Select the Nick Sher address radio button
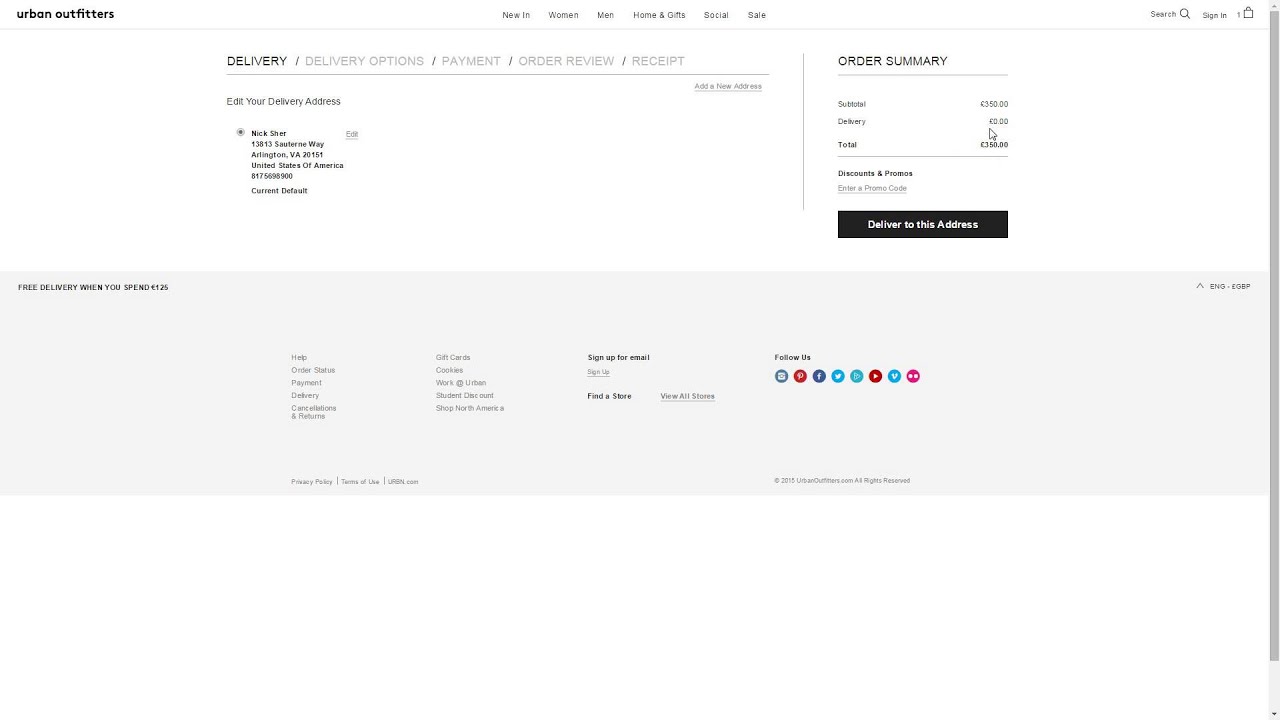The width and height of the screenshot is (1280, 720). tap(240, 132)
